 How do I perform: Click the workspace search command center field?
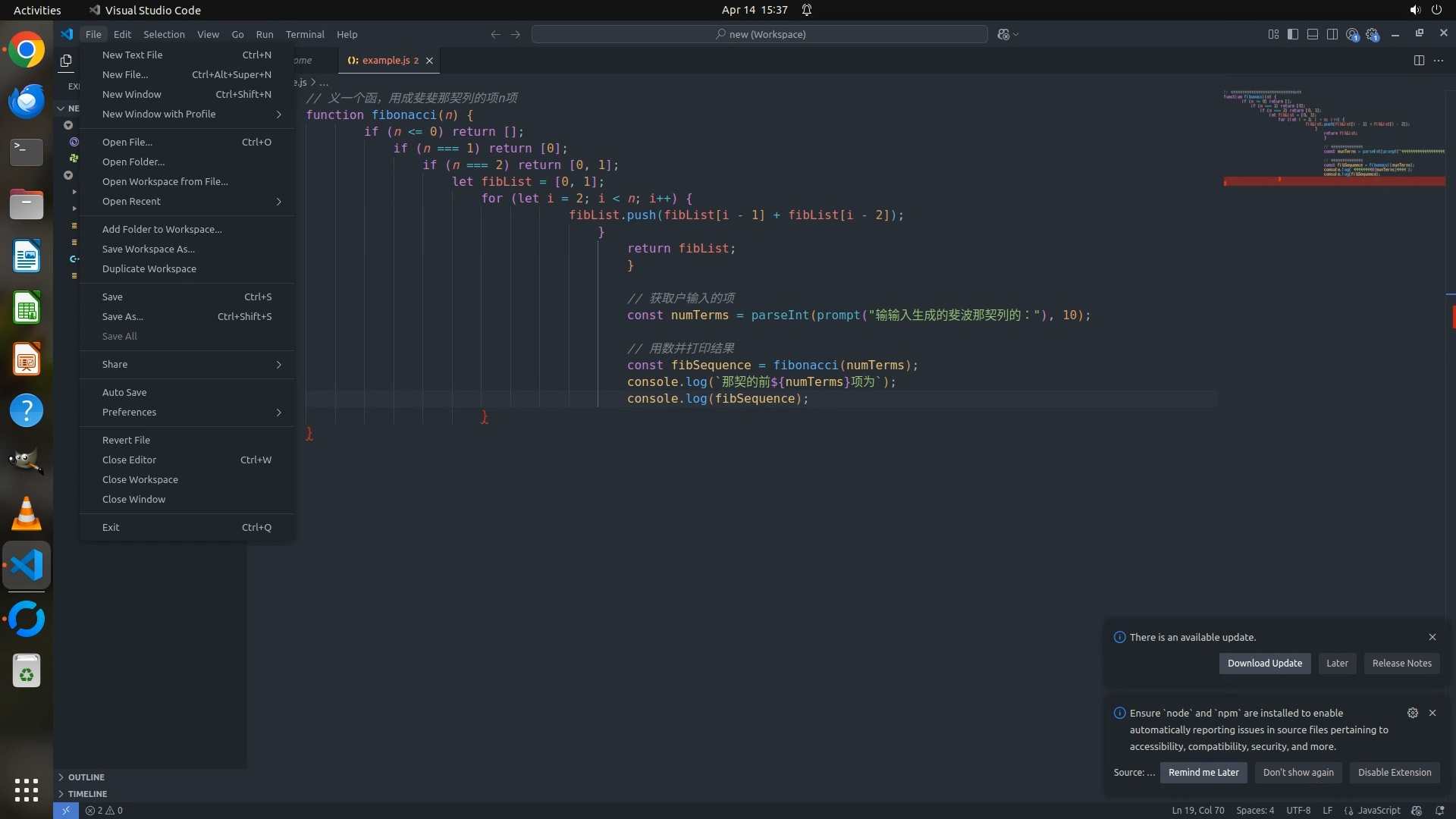tap(759, 34)
